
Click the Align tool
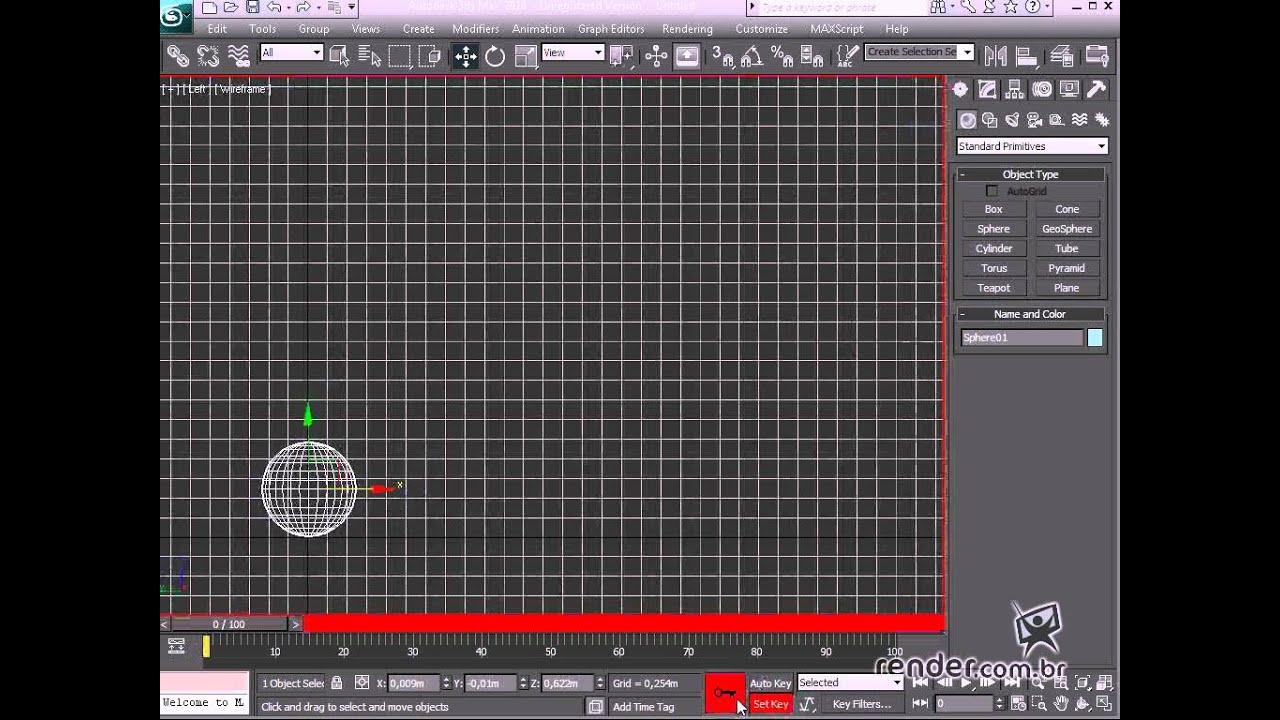[x=1026, y=56]
